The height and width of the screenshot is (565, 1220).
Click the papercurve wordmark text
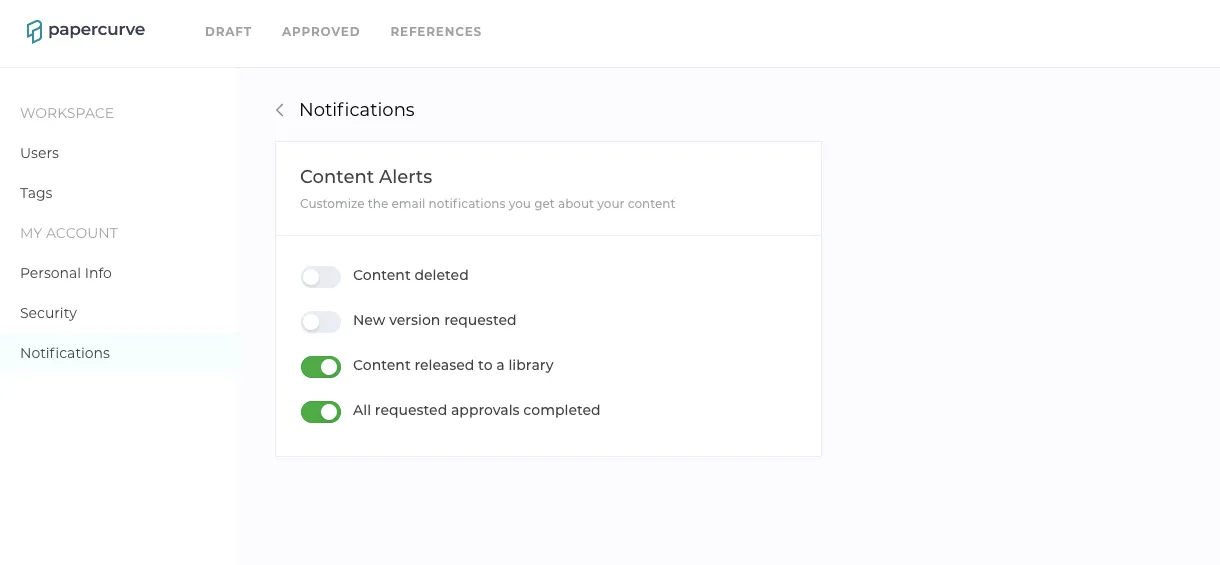coord(97,30)
